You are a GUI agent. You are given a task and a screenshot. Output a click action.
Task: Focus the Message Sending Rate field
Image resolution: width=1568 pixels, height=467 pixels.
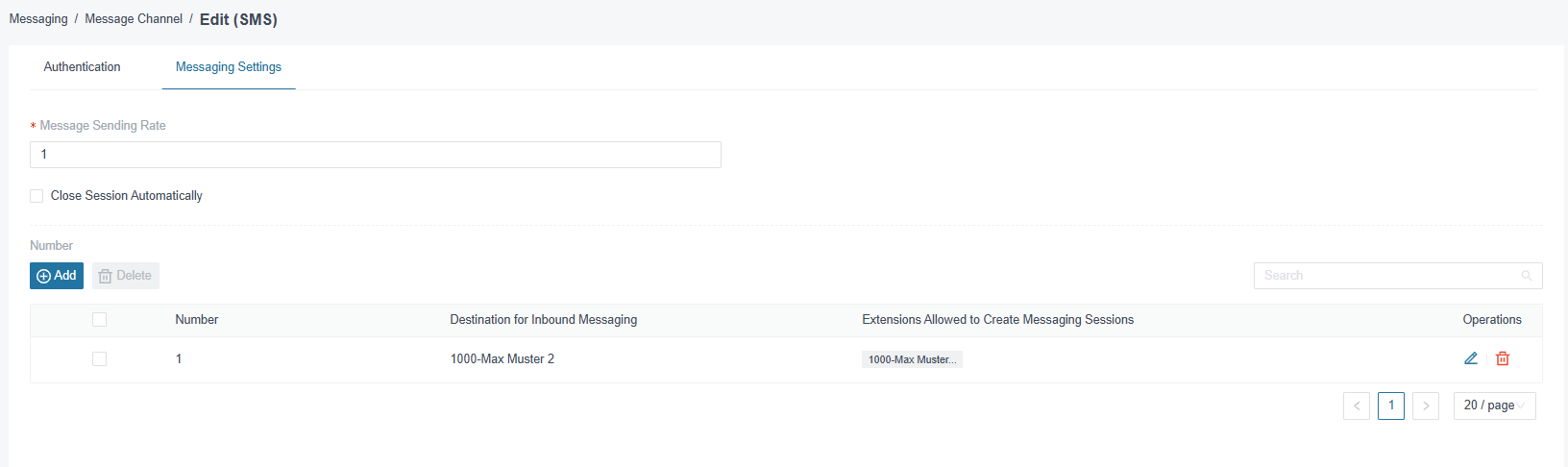coord(376,155)
